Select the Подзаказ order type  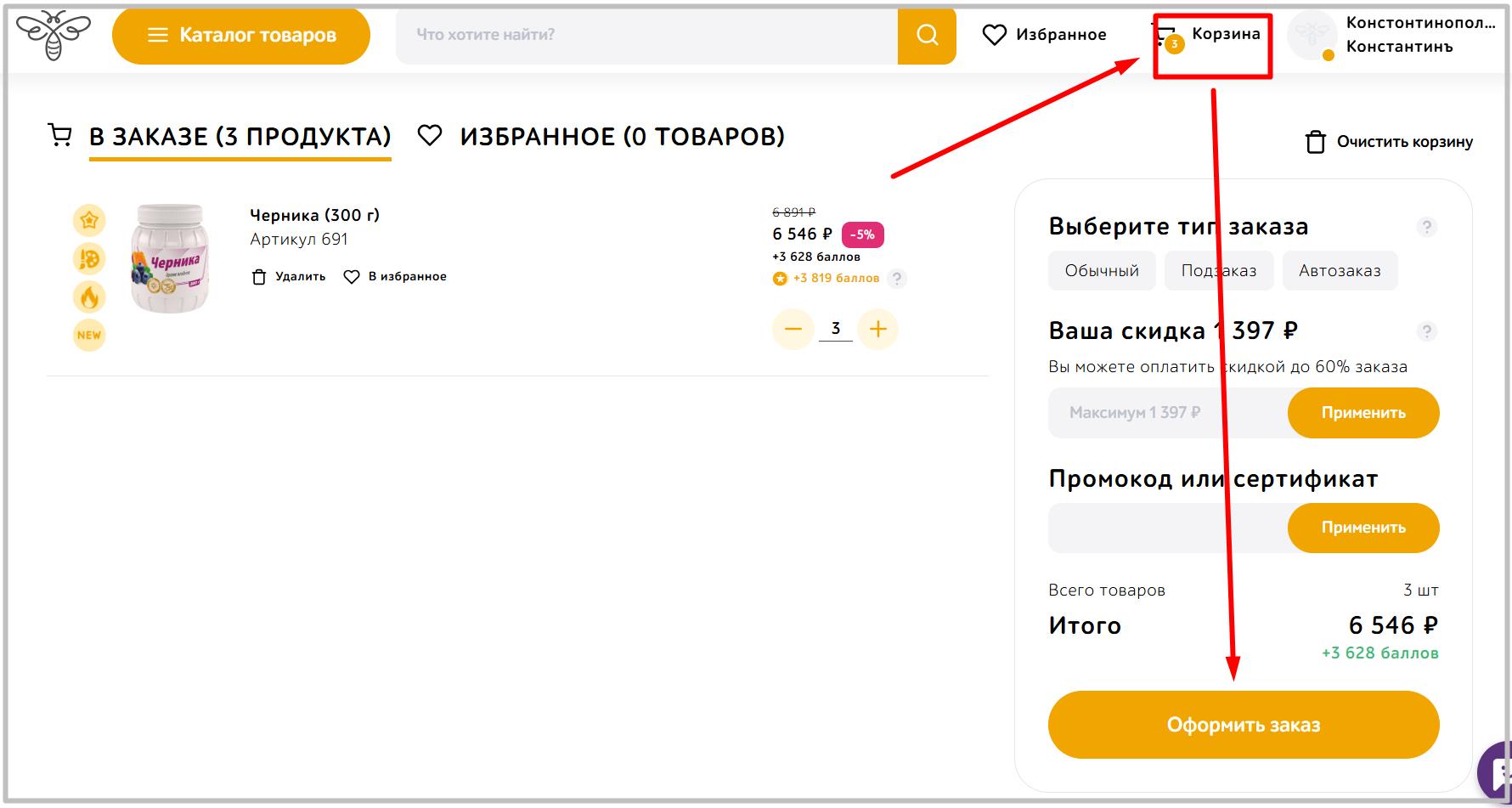(1218, 271)
